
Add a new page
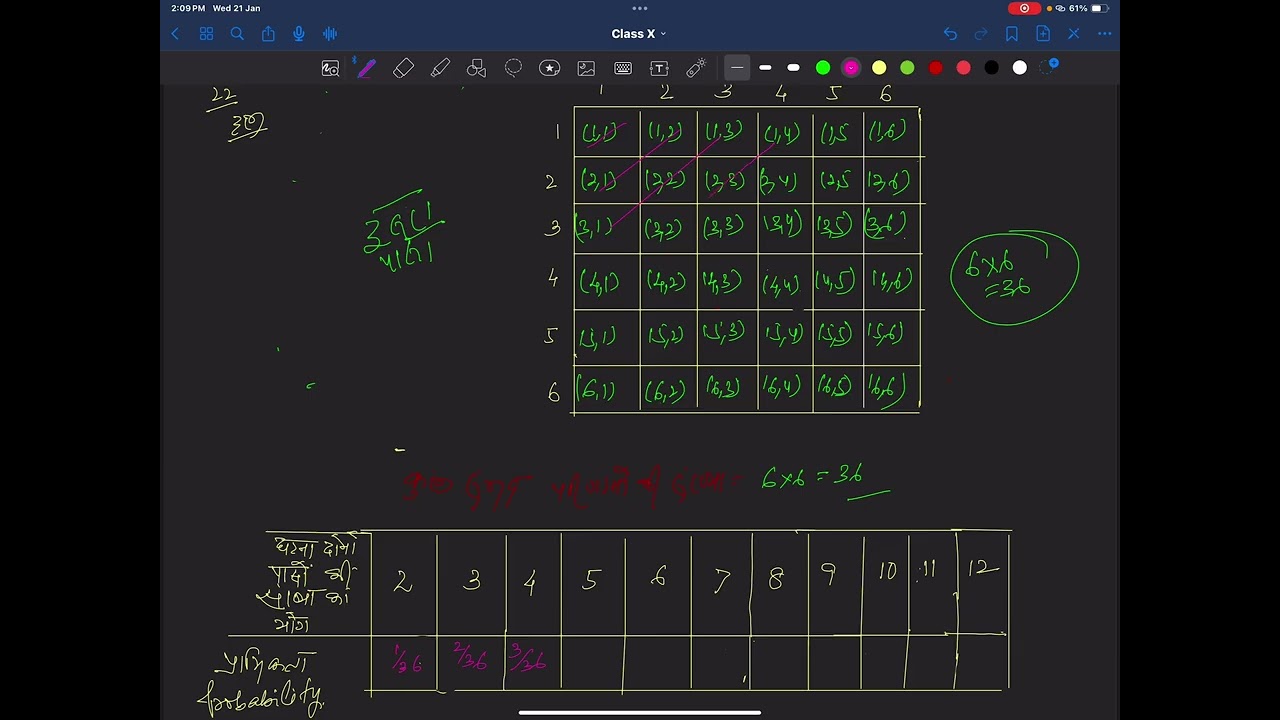(1043, 34)
